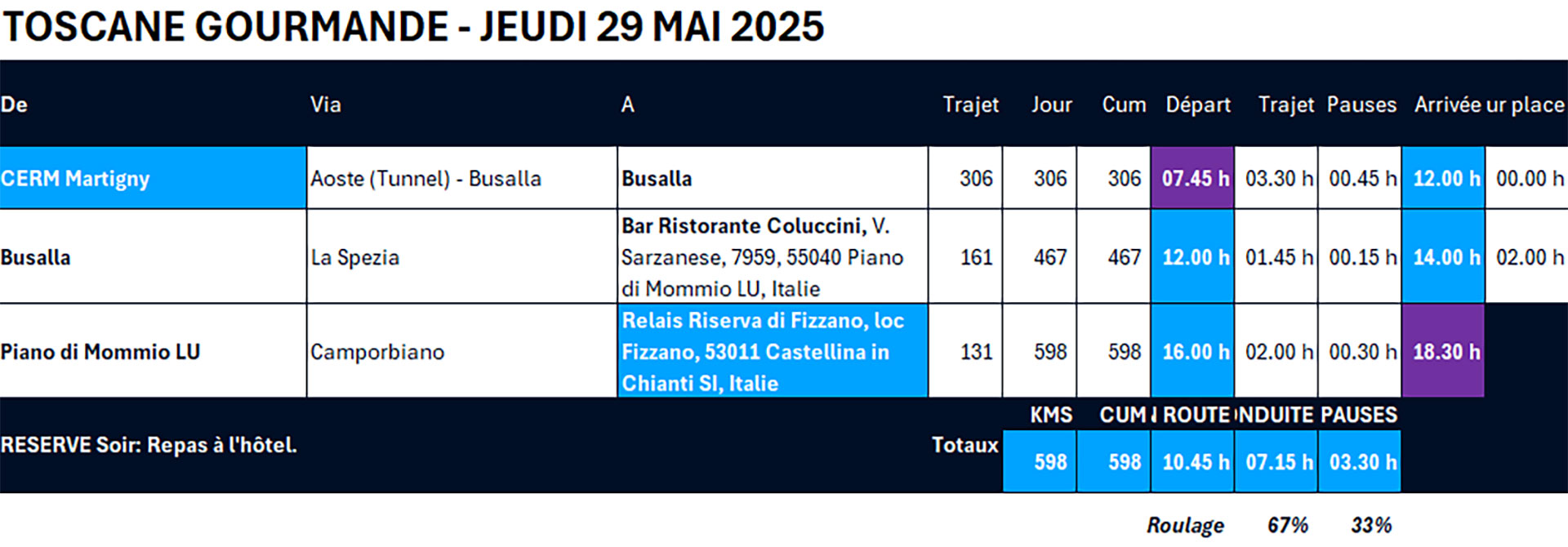The image size is (1568, 547).
Task: Select the Piano di Mommio LU cell
Action: point(153,352)
